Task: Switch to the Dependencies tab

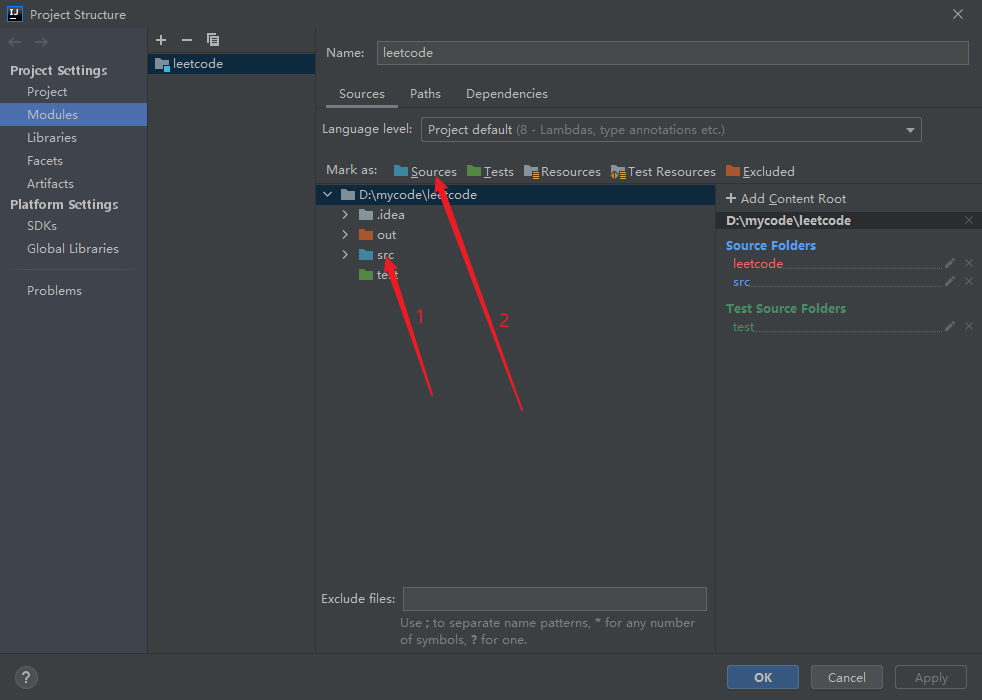Action: [506, 94]
